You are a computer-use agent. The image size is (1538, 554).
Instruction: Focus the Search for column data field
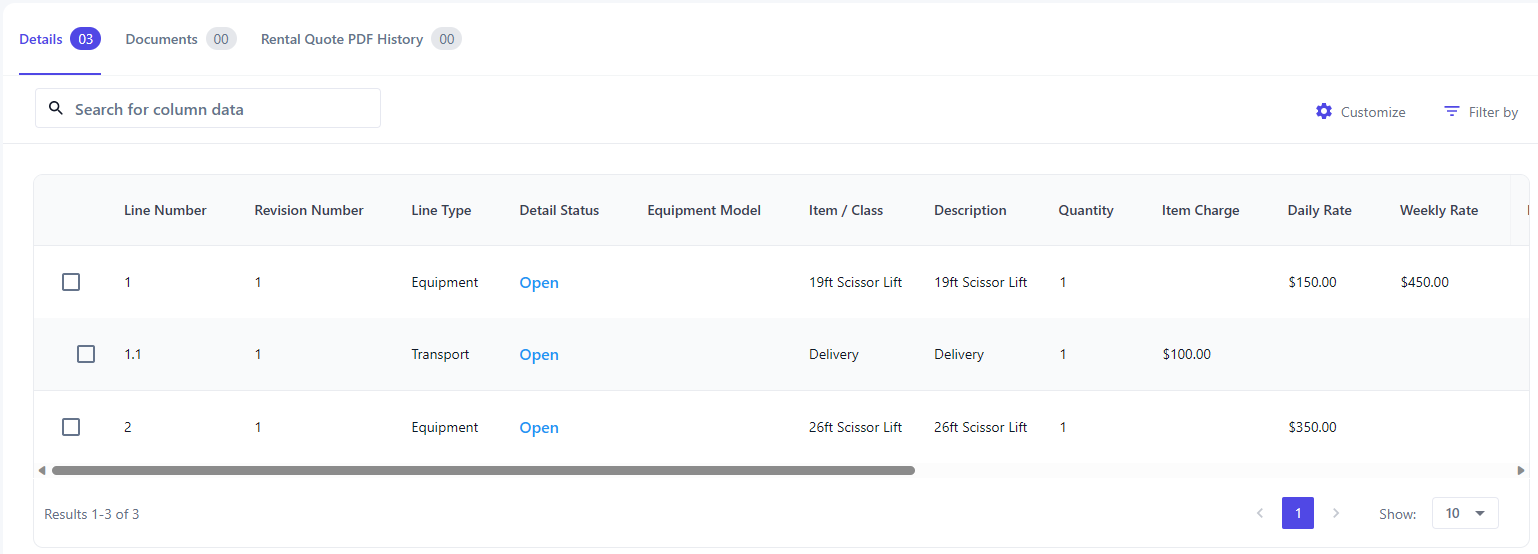220,109
